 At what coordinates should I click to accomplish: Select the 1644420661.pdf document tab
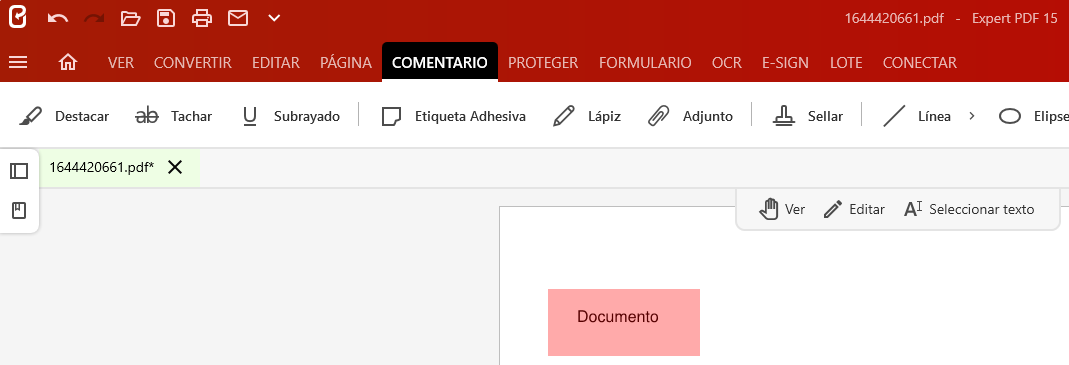pos(102,167)
